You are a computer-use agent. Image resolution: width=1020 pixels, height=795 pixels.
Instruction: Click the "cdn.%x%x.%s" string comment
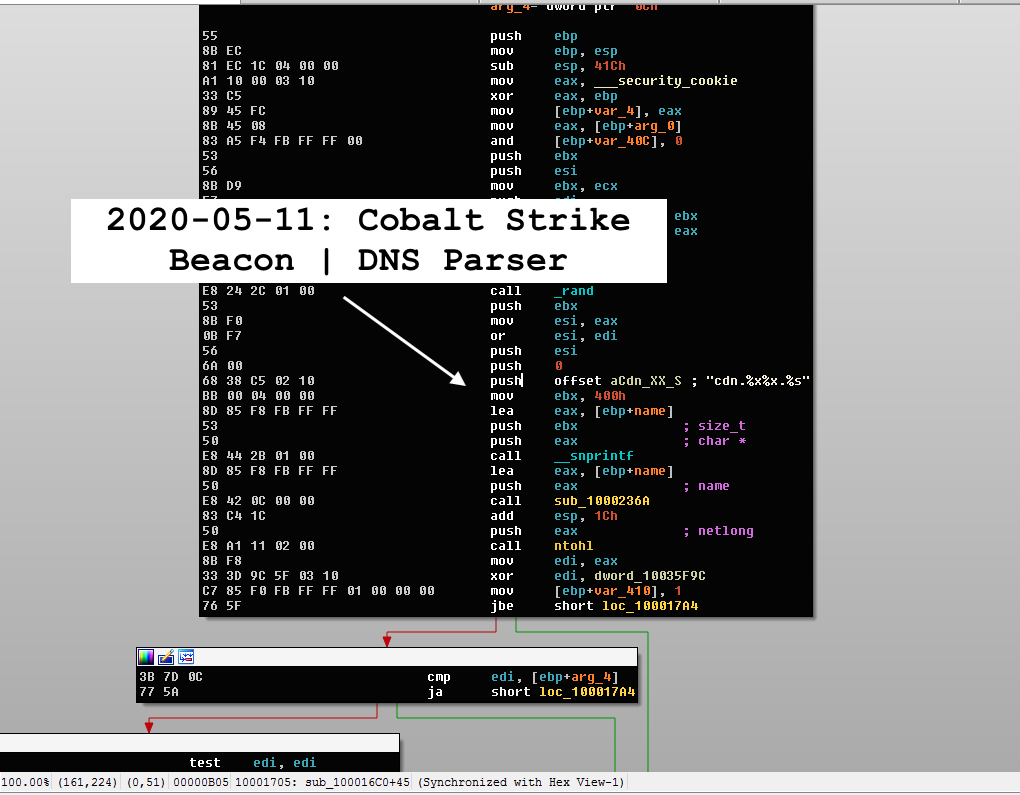(x=757, y=381)
